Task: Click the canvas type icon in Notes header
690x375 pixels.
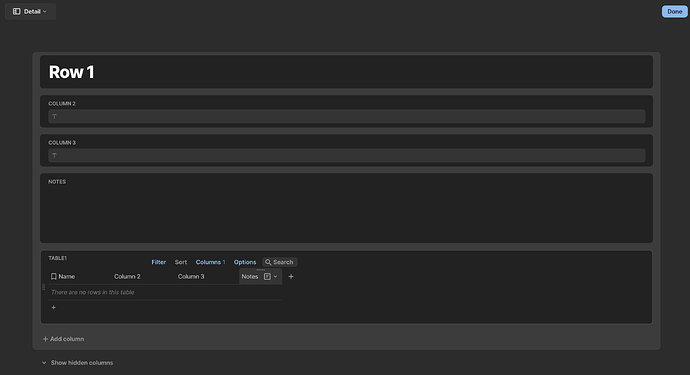Action: click(x=267, y=276)
